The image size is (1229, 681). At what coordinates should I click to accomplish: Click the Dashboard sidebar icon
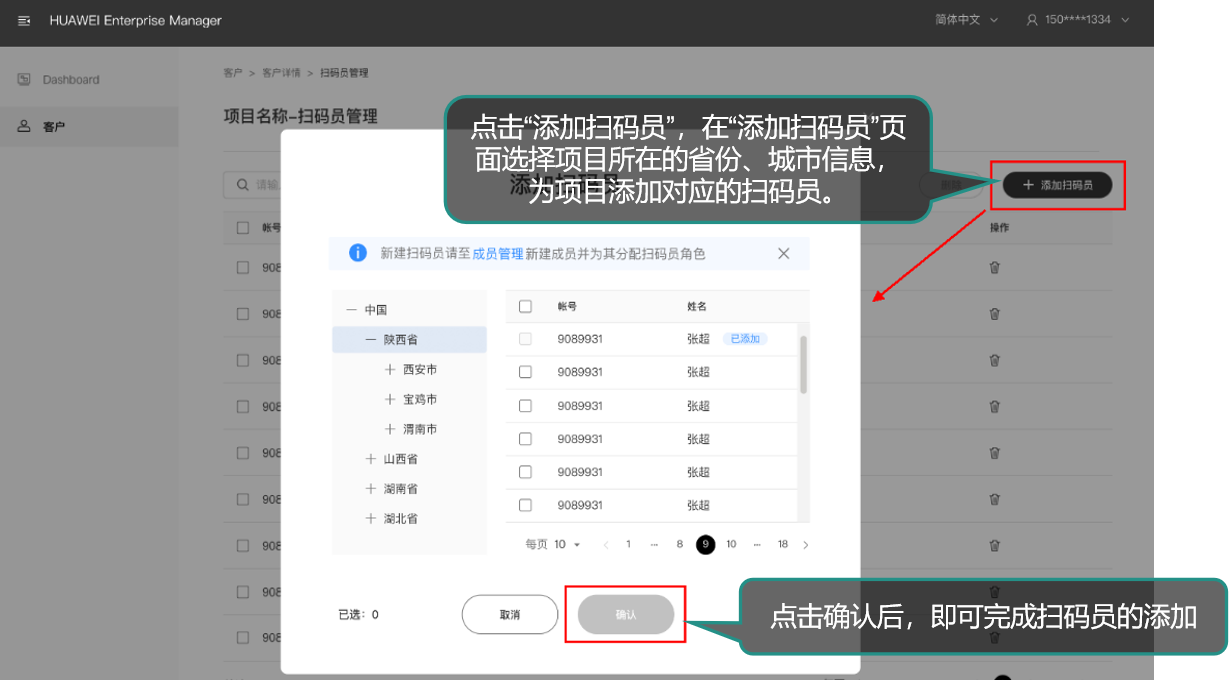(24, 79)
